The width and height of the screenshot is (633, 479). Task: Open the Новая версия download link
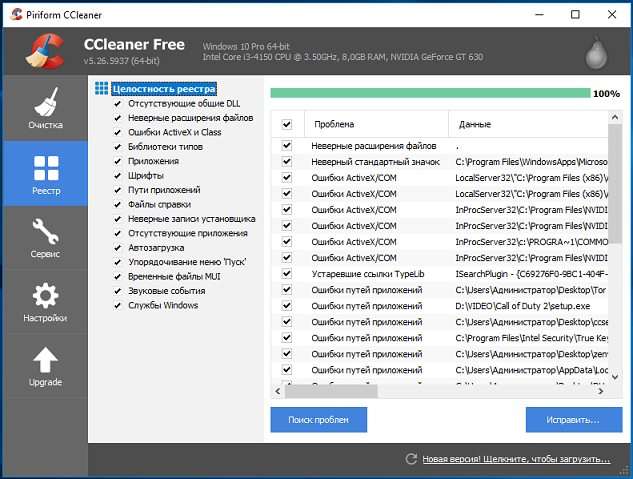[x=516, y=459]
